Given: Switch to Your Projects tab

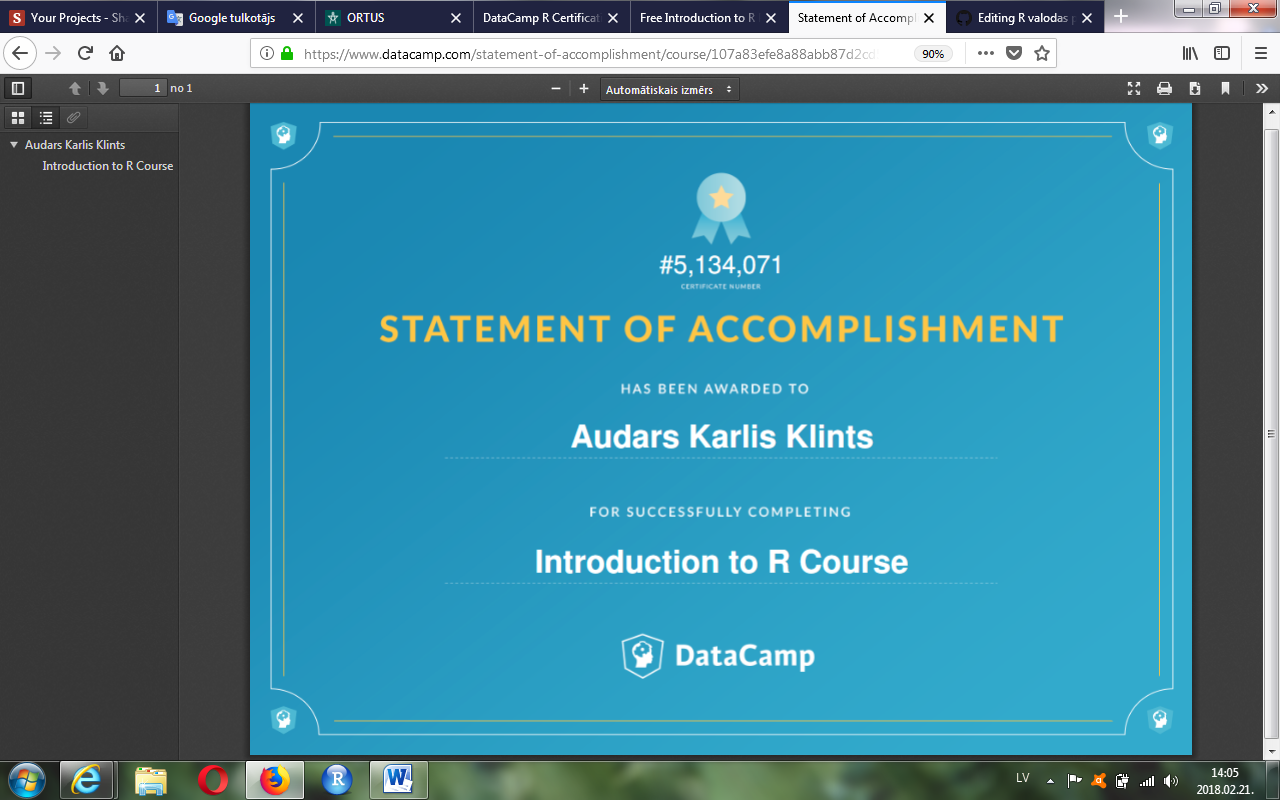Looking at the screenshot, I should point(79,17).
